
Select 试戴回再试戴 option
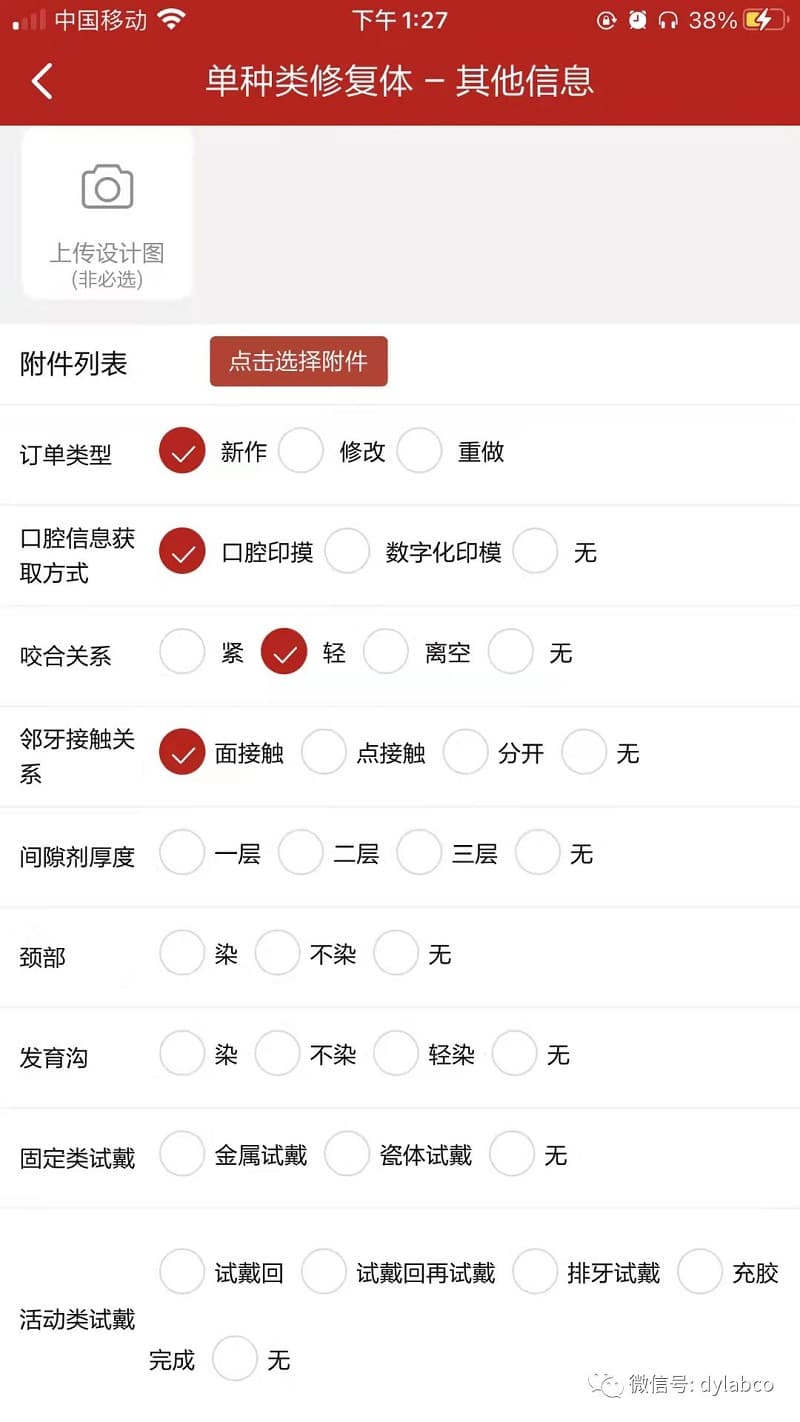(324, 1272)
